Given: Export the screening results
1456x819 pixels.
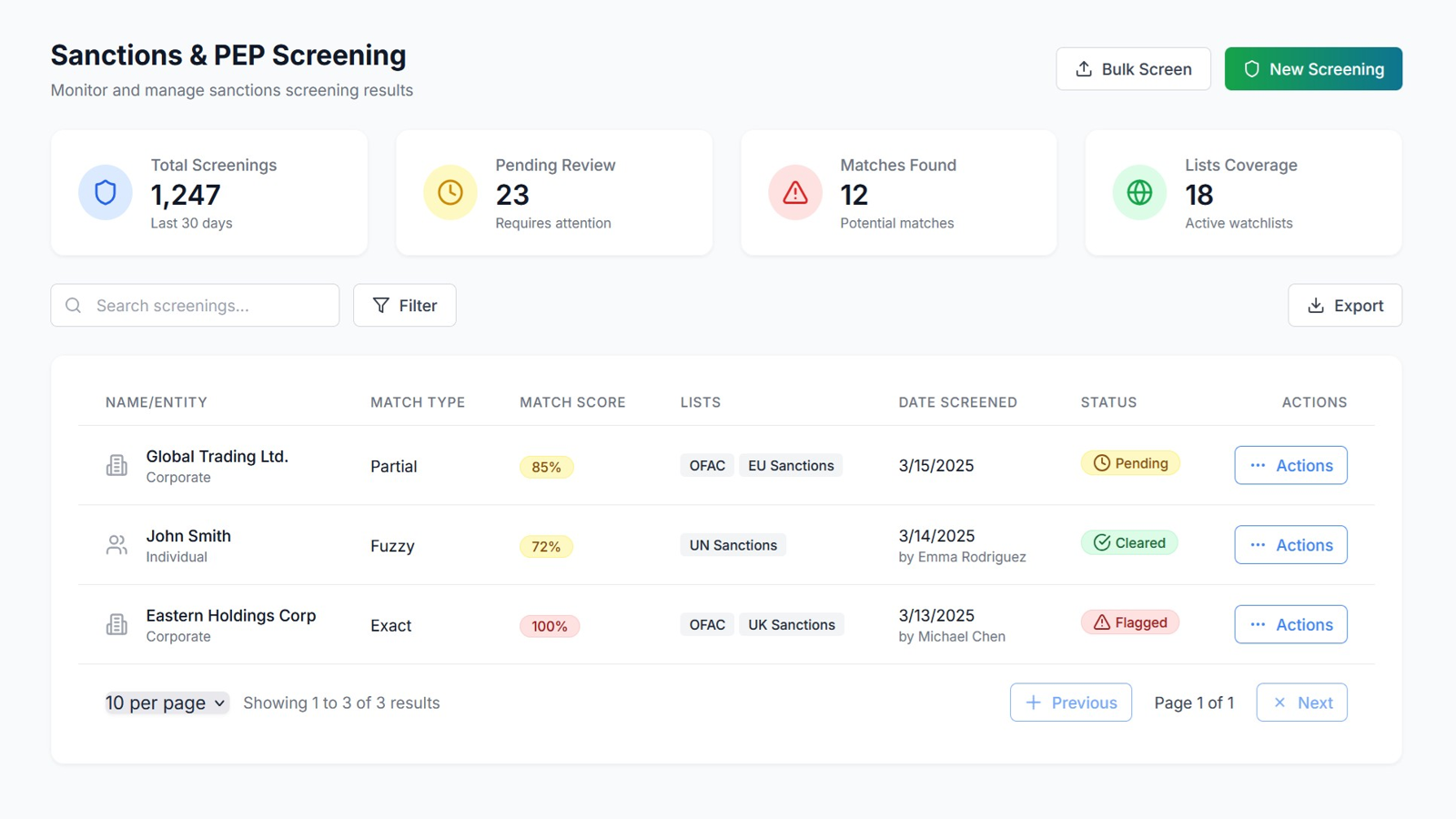Looking at the screenshot, I should [1344, 306].
